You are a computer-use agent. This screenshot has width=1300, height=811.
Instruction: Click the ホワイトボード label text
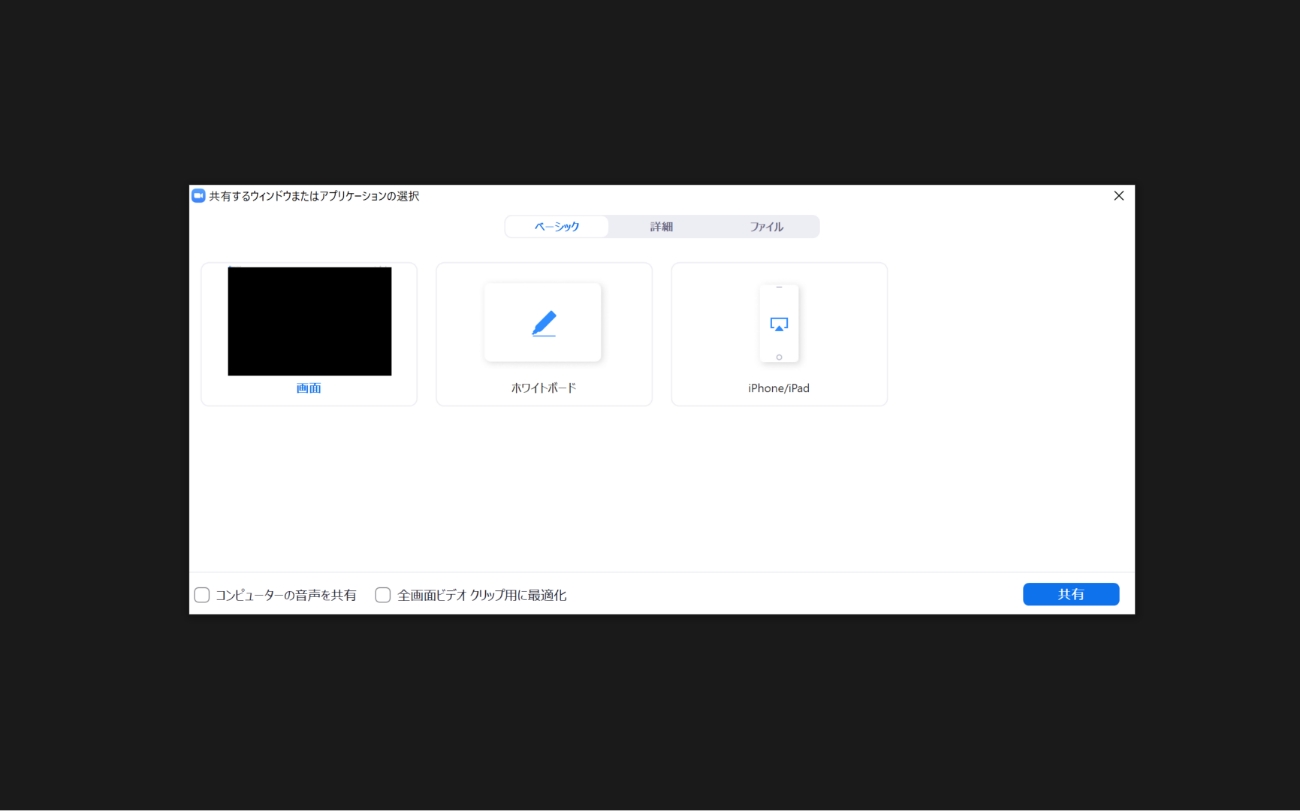[544, 388]
